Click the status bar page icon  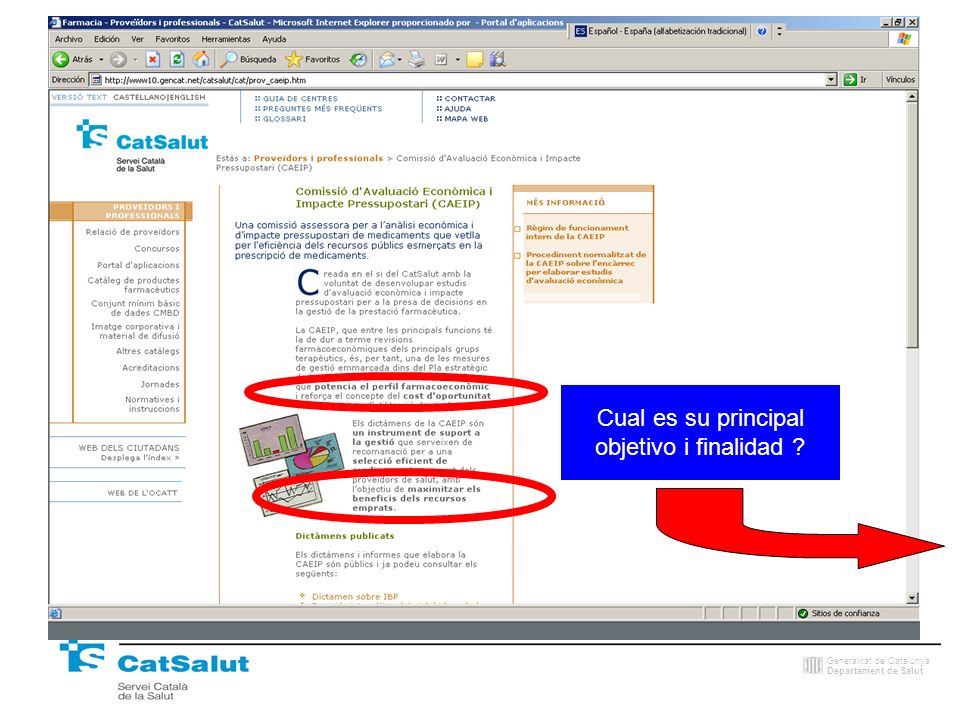tap(55, 613)
